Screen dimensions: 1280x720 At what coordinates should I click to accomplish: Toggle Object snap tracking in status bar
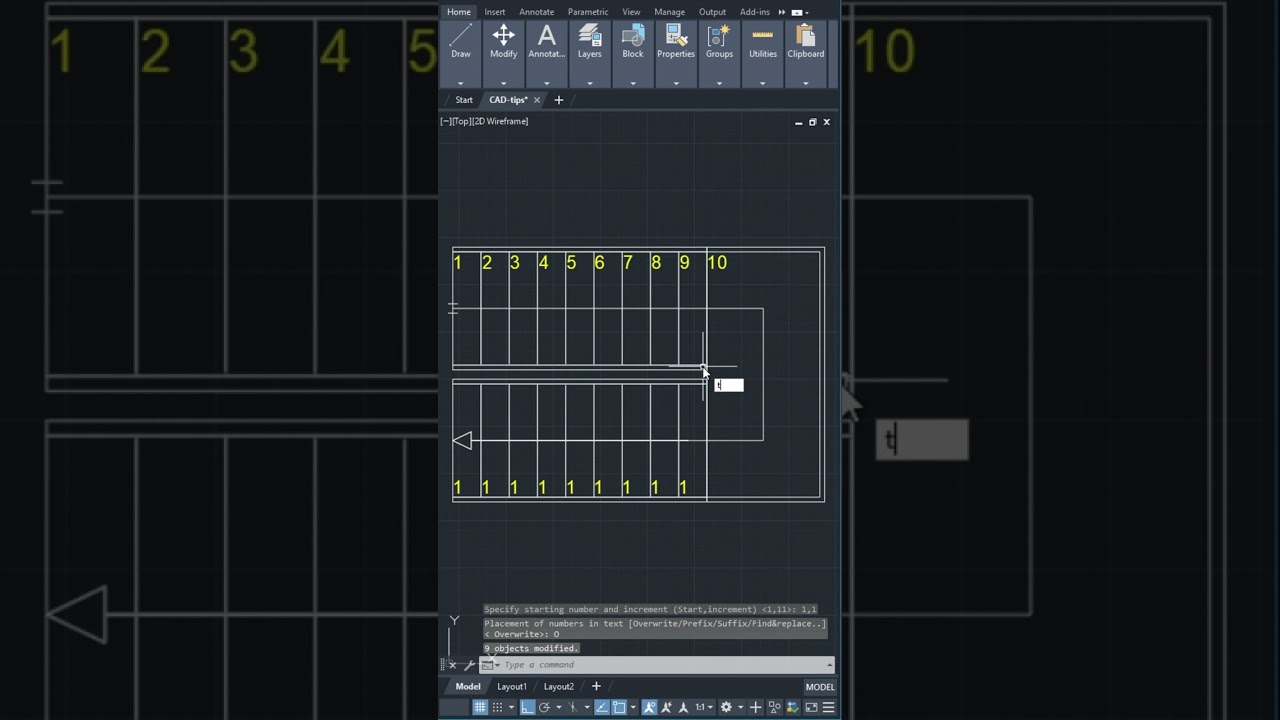pyautogui.click(x=602, y=707)
